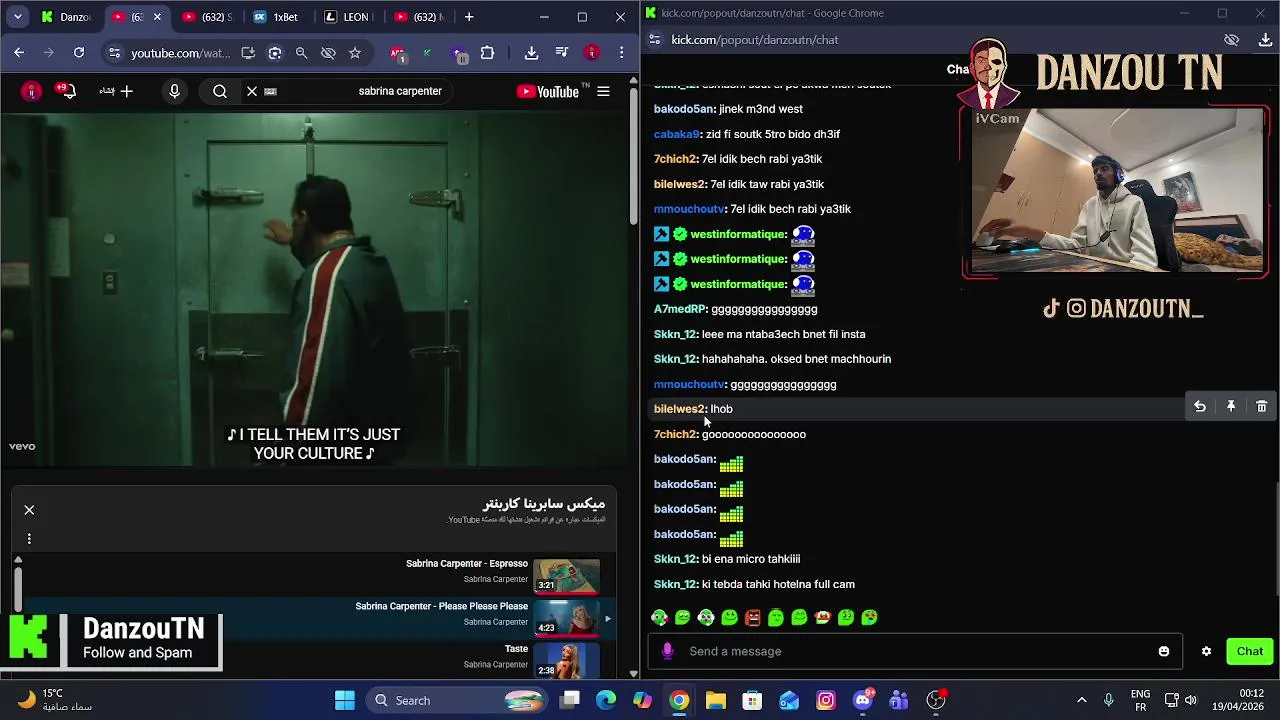Bookmark this page with the star icon
The height and width of the screenshot is (720, 1280).
point(355,53)
